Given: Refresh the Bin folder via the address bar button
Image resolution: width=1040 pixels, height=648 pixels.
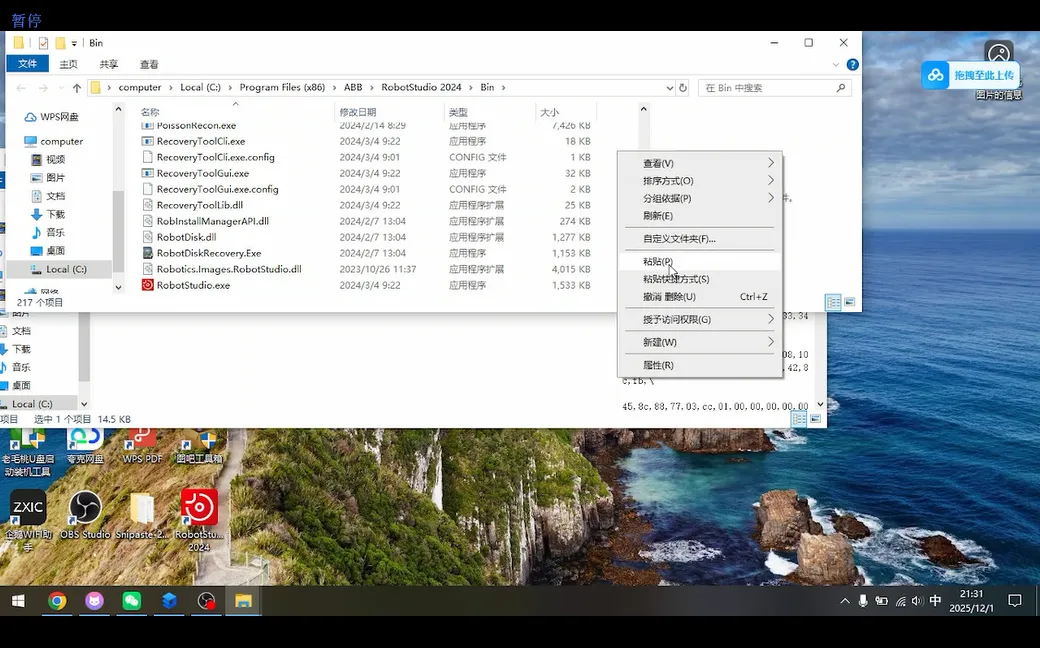Looking at the screenshot, I should (682, 88).
